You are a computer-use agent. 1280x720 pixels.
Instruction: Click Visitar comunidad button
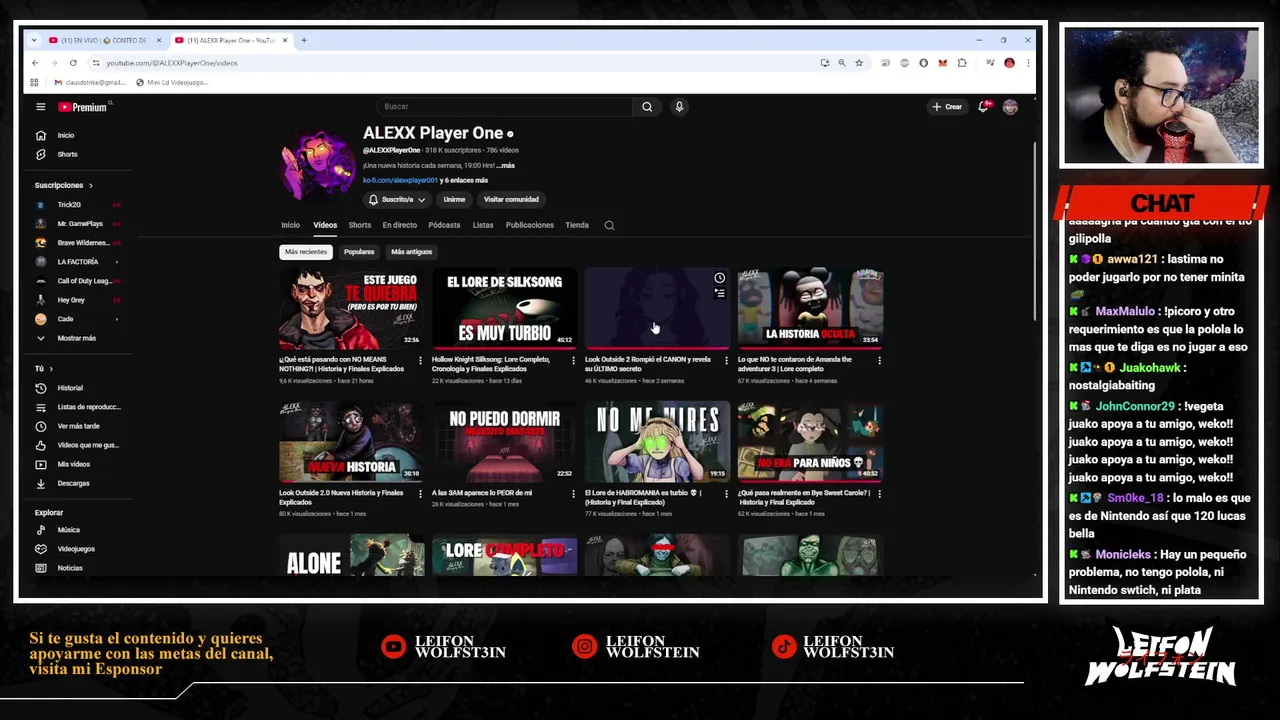pyautogui.click(x=511, y=199)
